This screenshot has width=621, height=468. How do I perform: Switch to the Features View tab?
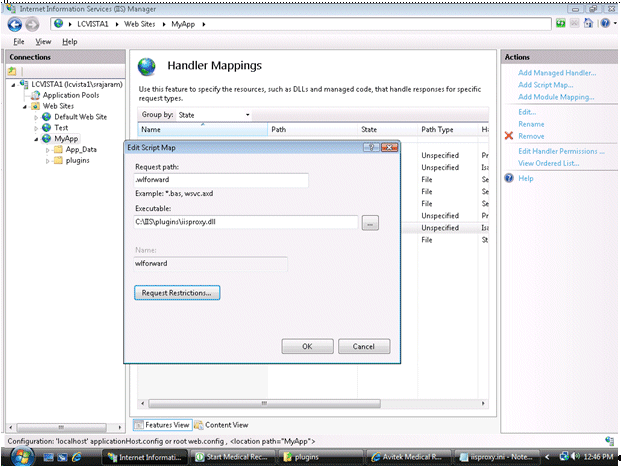[x=163, y=425]
